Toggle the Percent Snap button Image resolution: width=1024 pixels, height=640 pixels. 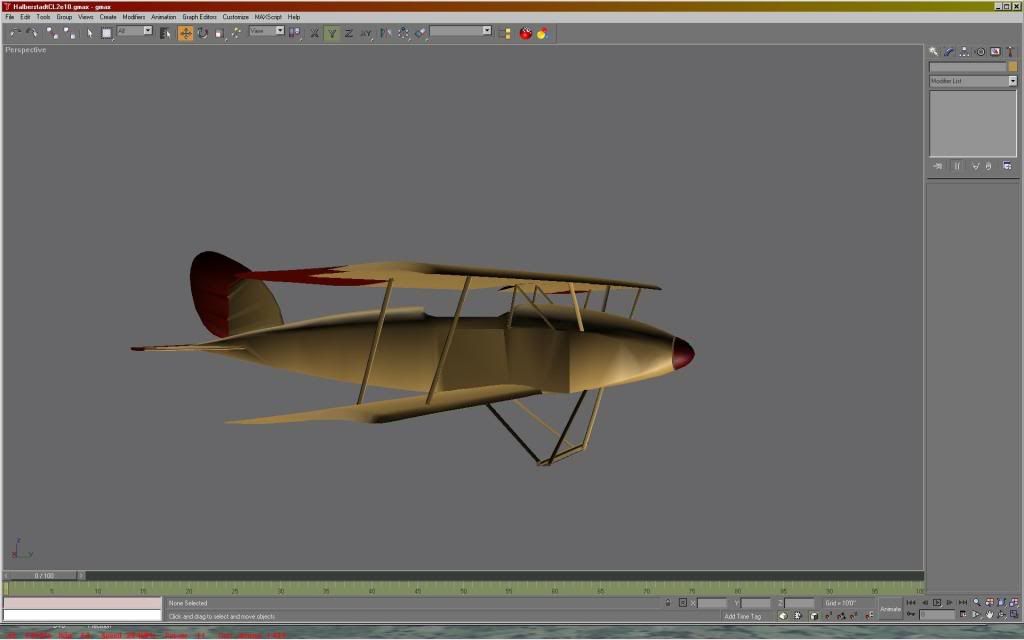pos(854,616)
